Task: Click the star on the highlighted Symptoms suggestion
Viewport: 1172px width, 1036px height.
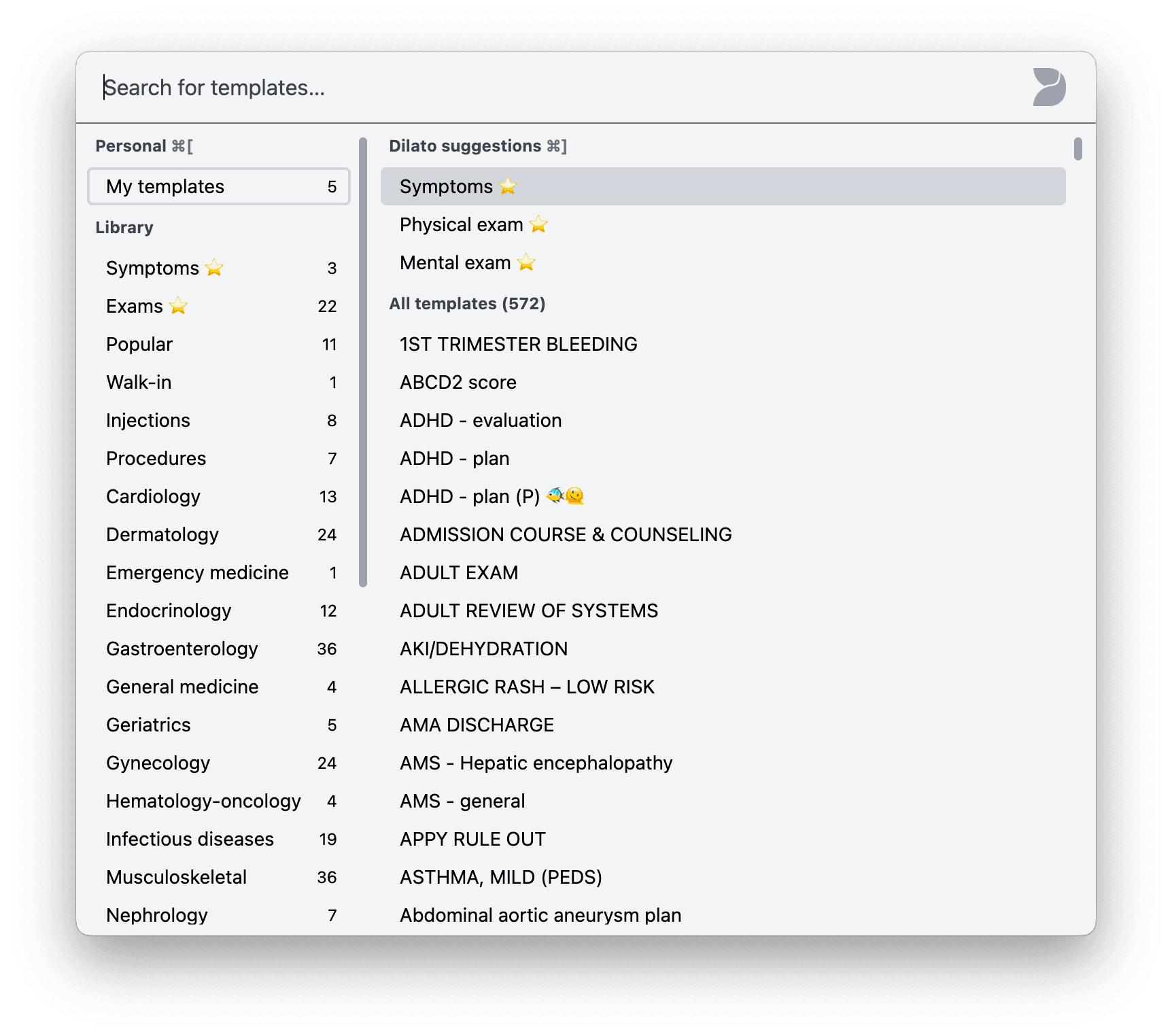Action: [x=506, y=186]
